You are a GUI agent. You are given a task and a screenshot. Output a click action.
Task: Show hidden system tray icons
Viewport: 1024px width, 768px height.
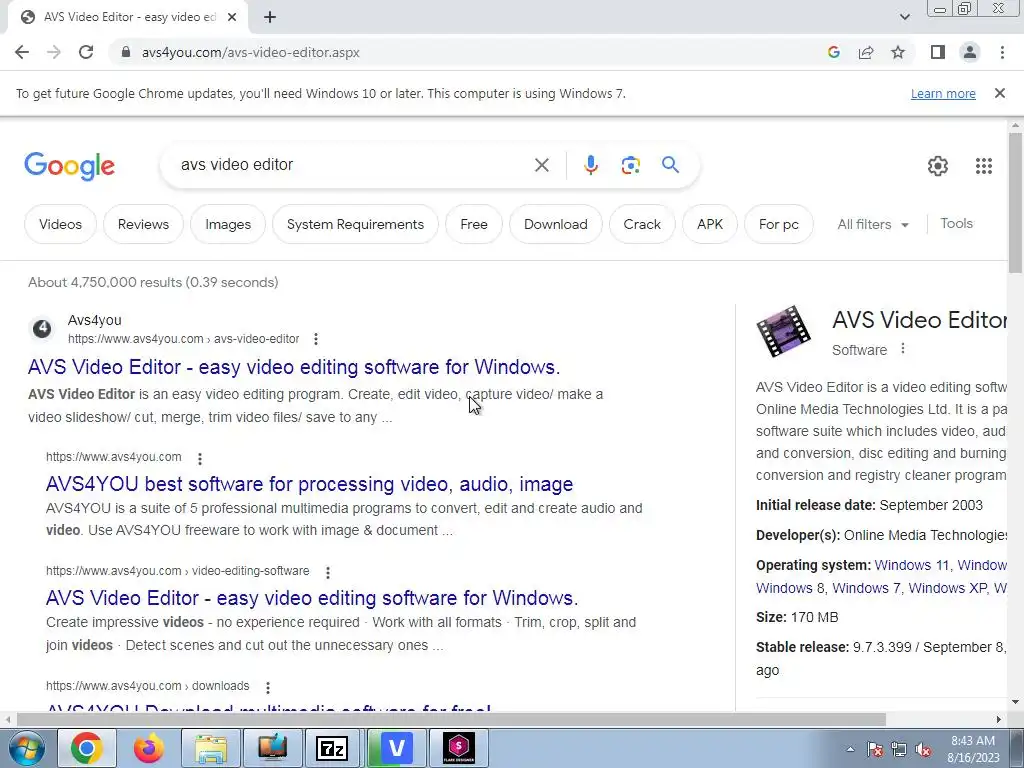(x=850, y=750)
